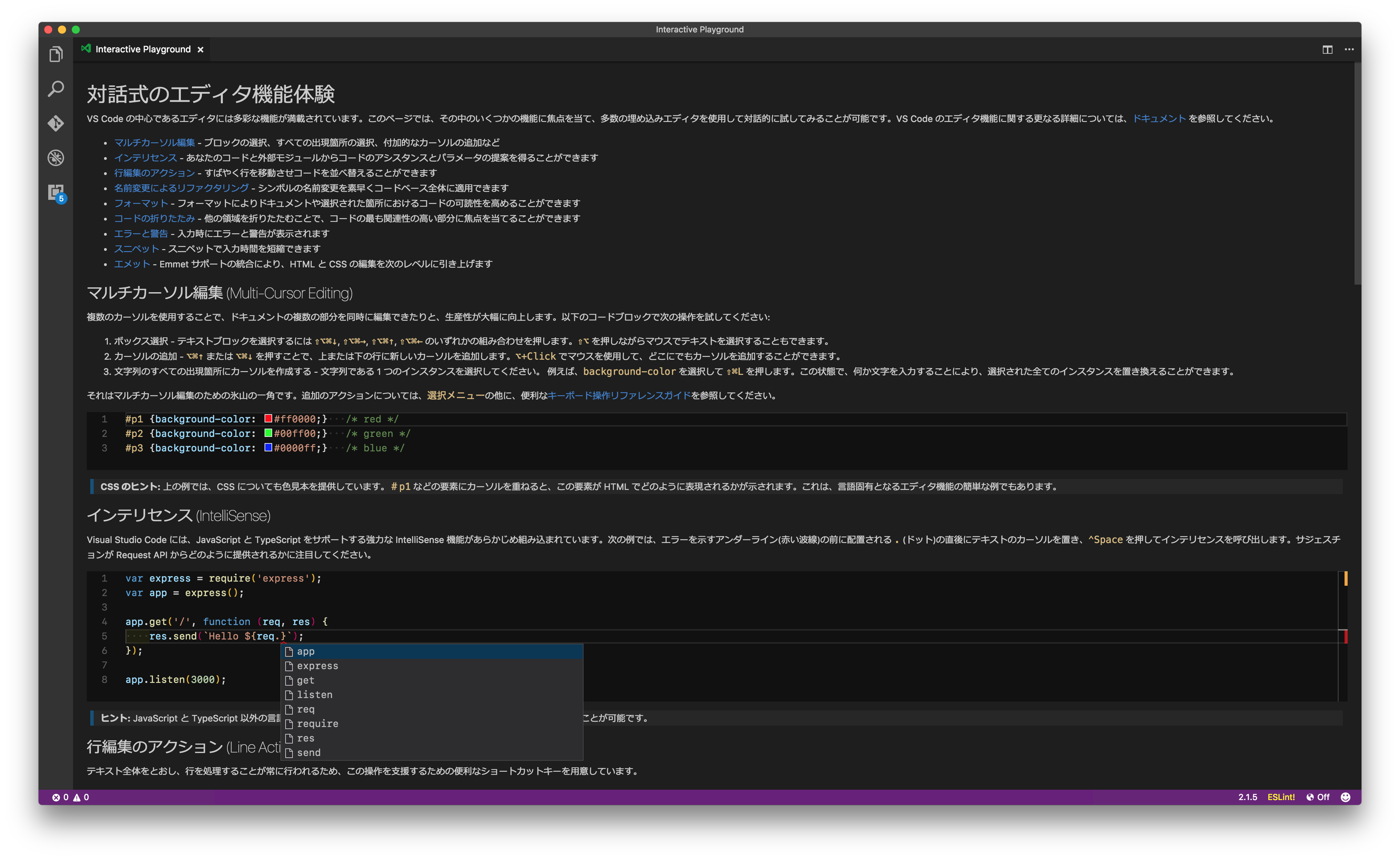Screen dimensions: 1400x860
Task: Open the Search view in activity bar
Action: 56,89
